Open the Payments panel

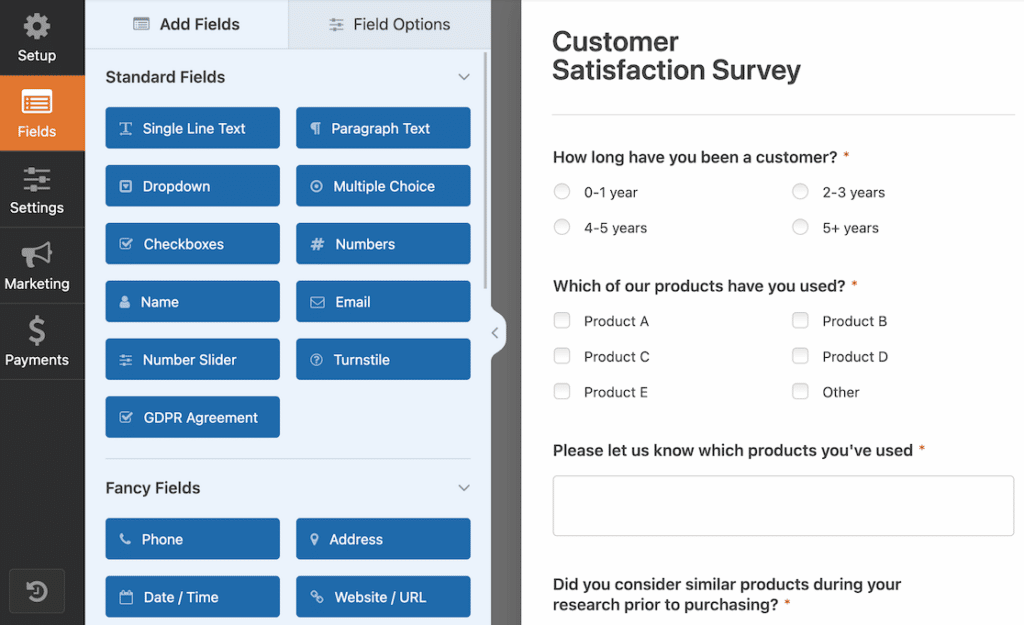pyautogui.click(x=37, y=341)
